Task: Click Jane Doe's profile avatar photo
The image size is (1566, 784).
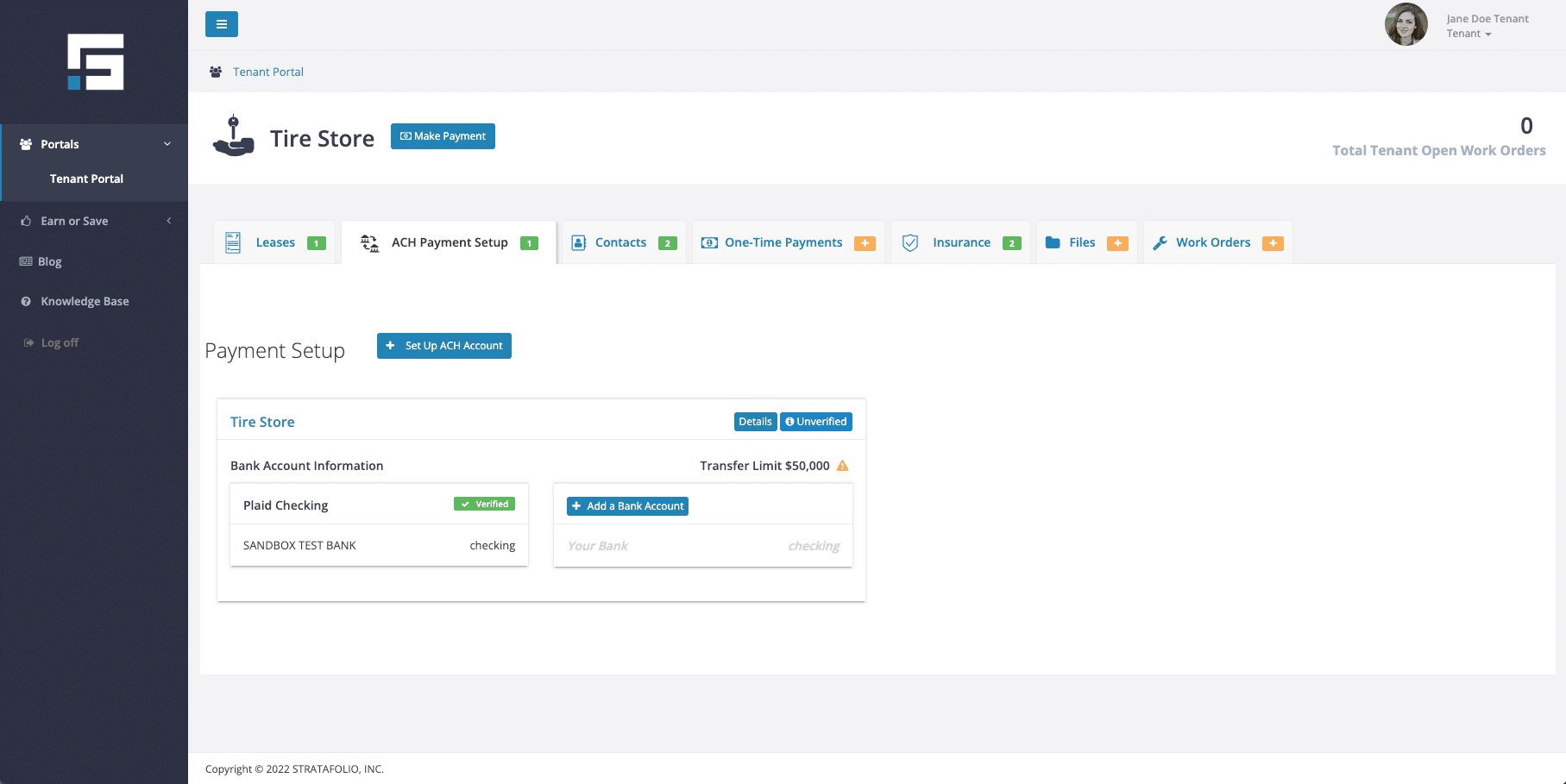Action: point(1406,25)
